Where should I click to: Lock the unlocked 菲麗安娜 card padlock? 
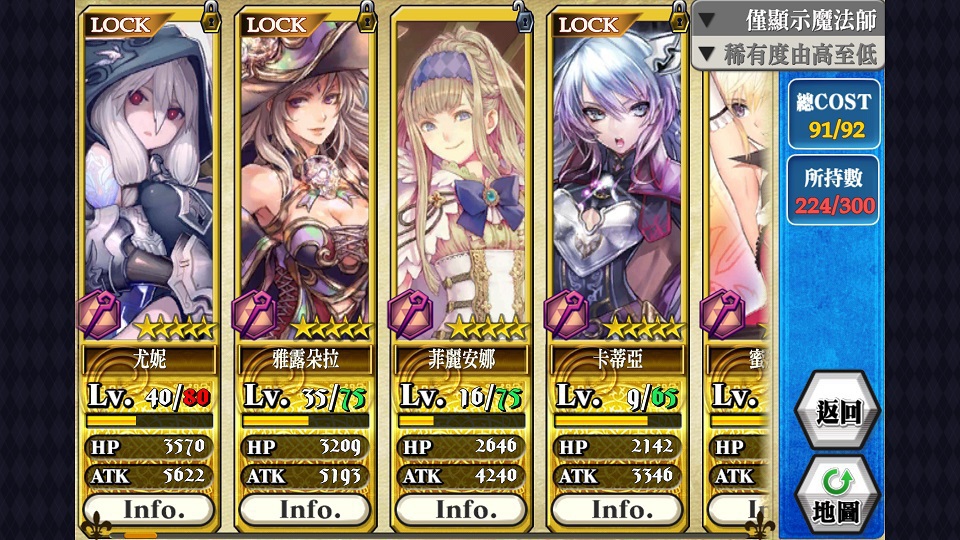tap(523, 17)
